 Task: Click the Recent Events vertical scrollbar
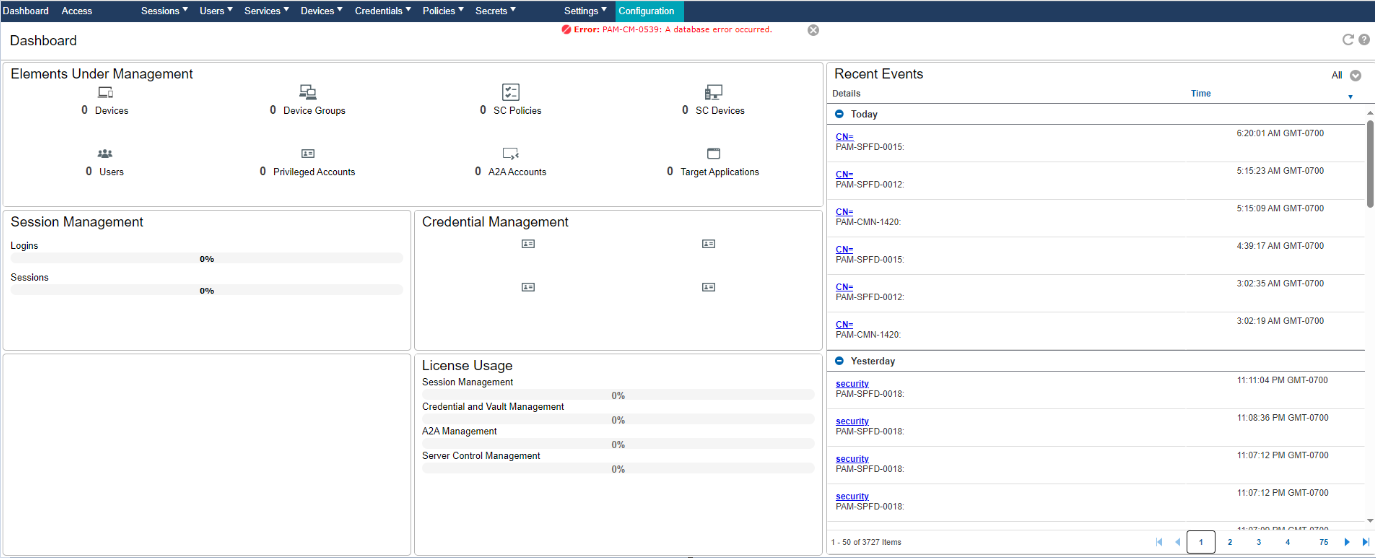coord(1370,165)
